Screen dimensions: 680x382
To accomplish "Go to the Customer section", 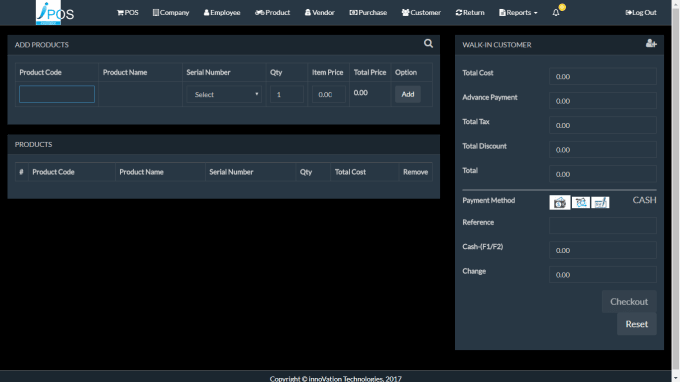I will [x=421, y=13].
